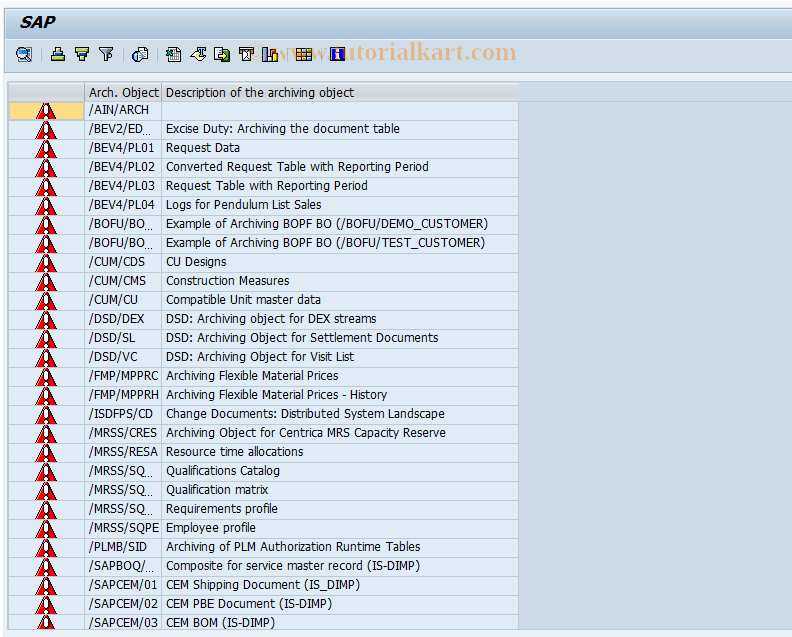Open the print preview icon

(x=140, y=54)
